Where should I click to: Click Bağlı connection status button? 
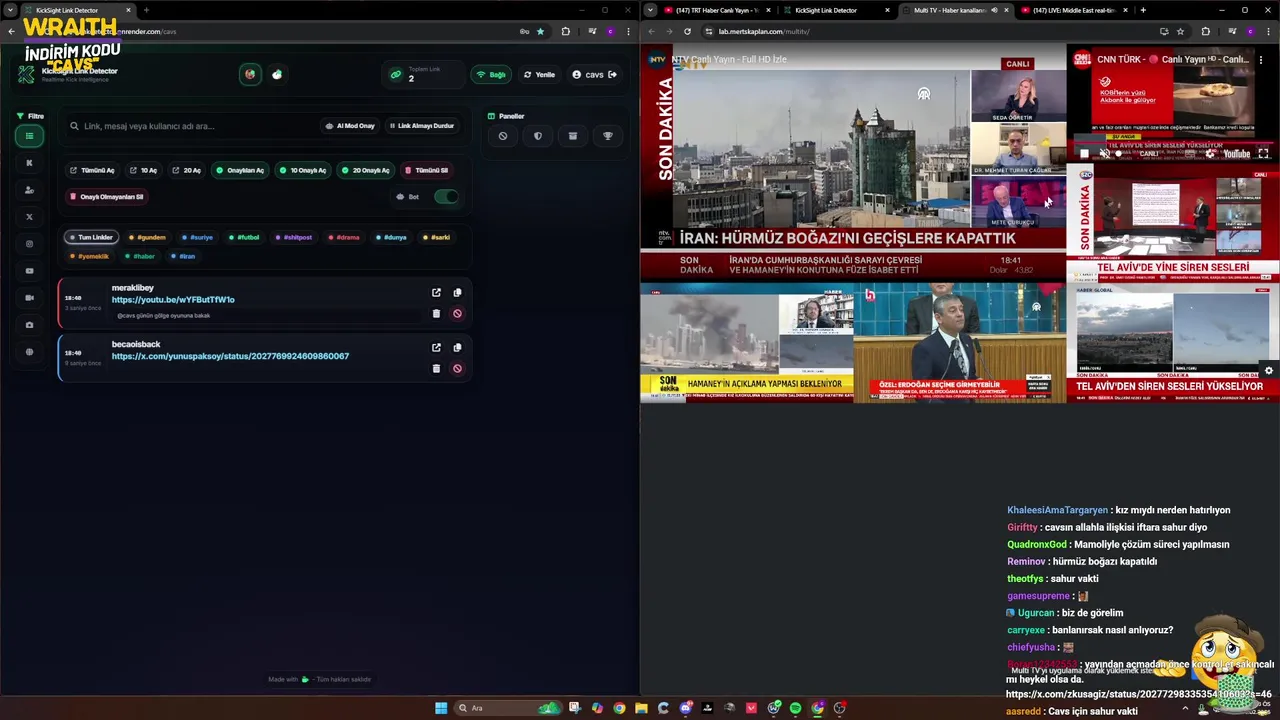click(490, 74)
